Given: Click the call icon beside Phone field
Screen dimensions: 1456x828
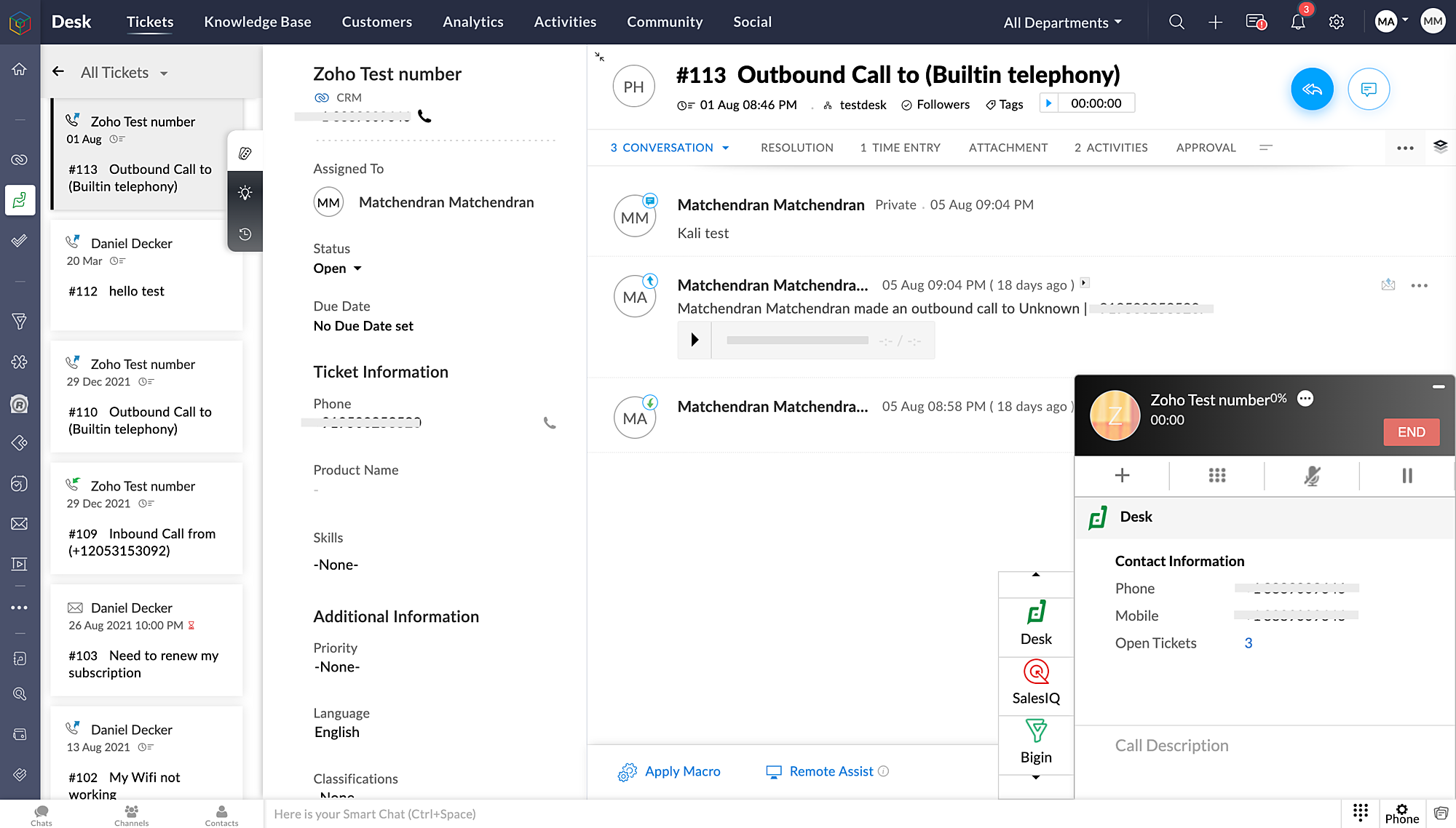Looking at the screenshot, I should click(550, 423).
